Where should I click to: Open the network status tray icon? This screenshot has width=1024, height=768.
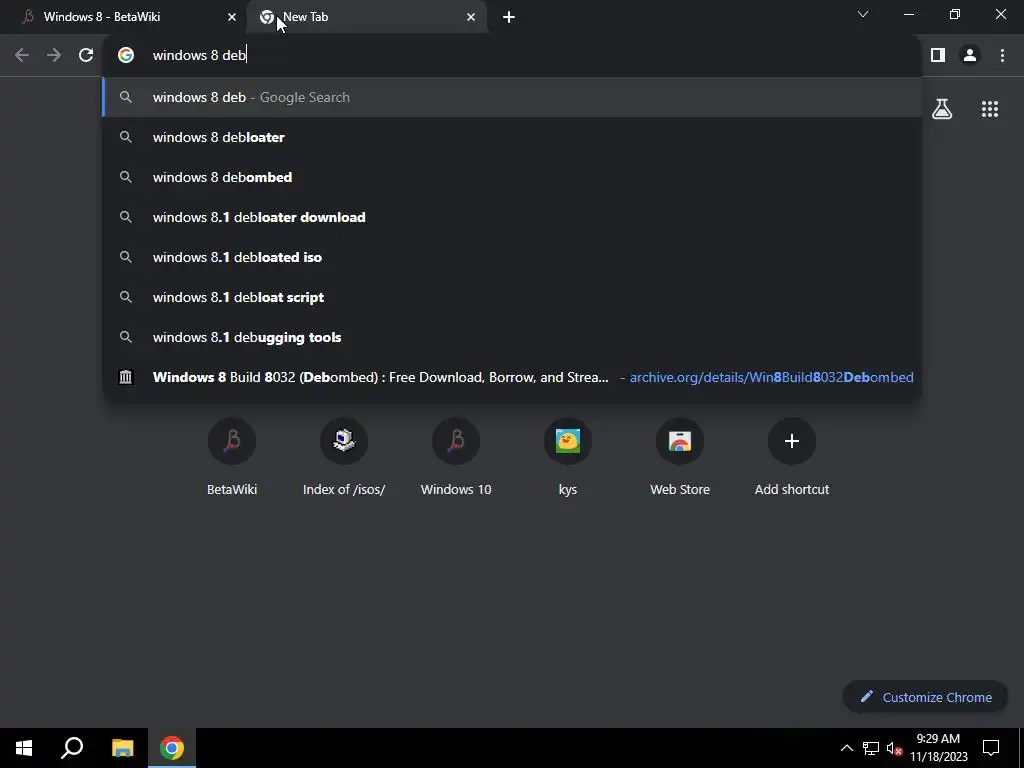click(871, 748)
